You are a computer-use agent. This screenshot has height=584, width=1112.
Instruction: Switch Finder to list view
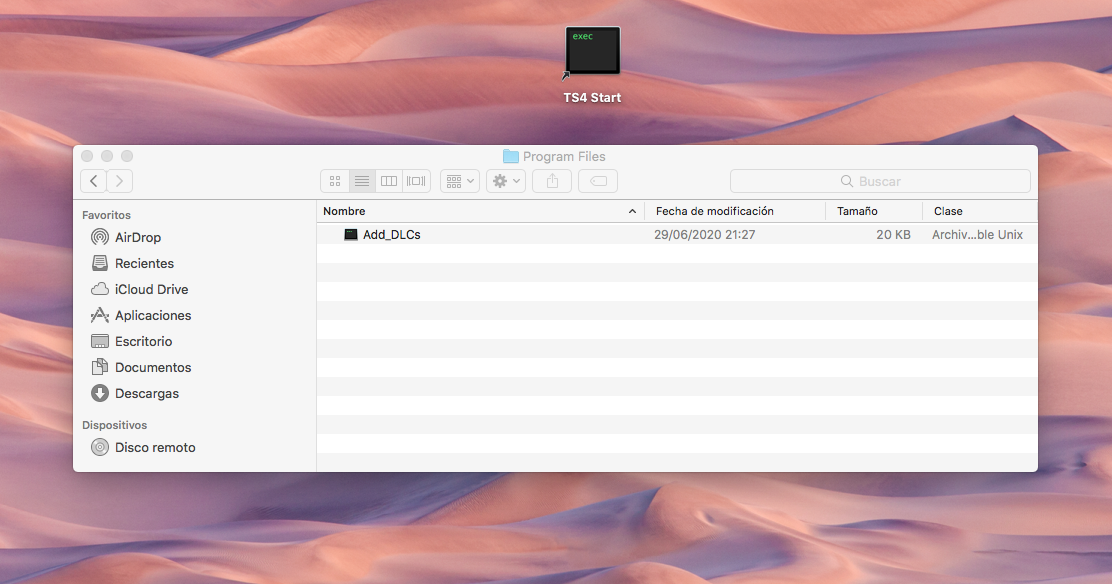[x=362, y=181]
